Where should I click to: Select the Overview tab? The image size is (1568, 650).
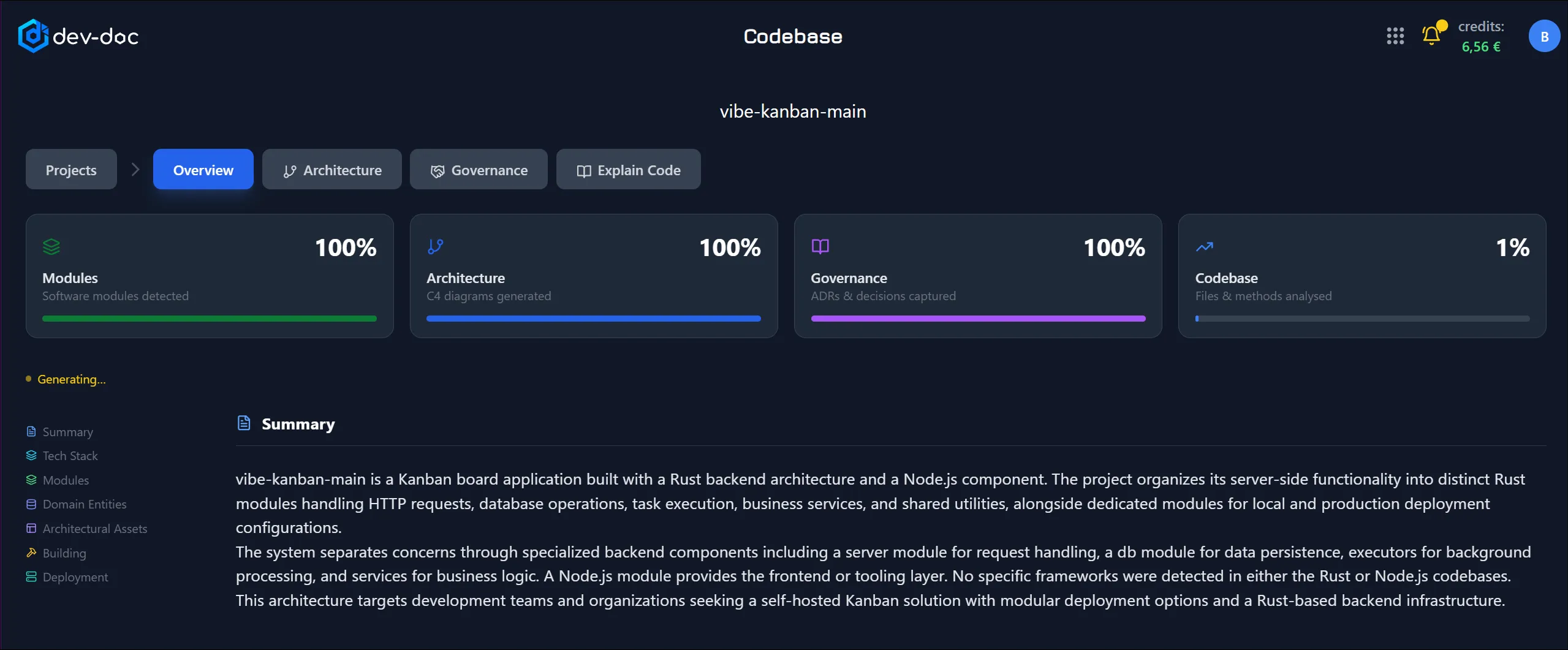pyautogui.click(x=203, y=170)
